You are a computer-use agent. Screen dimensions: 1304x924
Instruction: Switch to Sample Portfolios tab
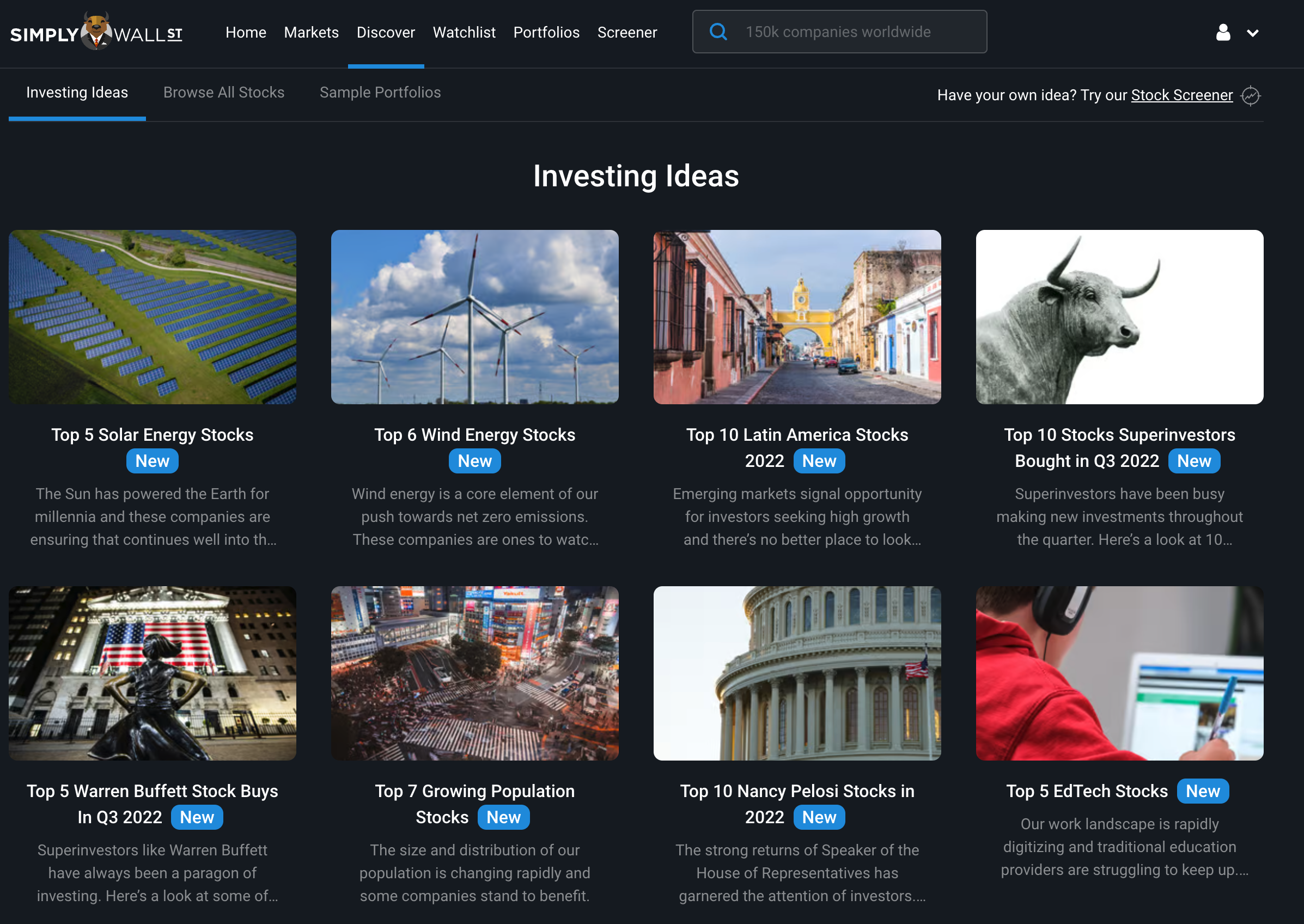(380, 92)
